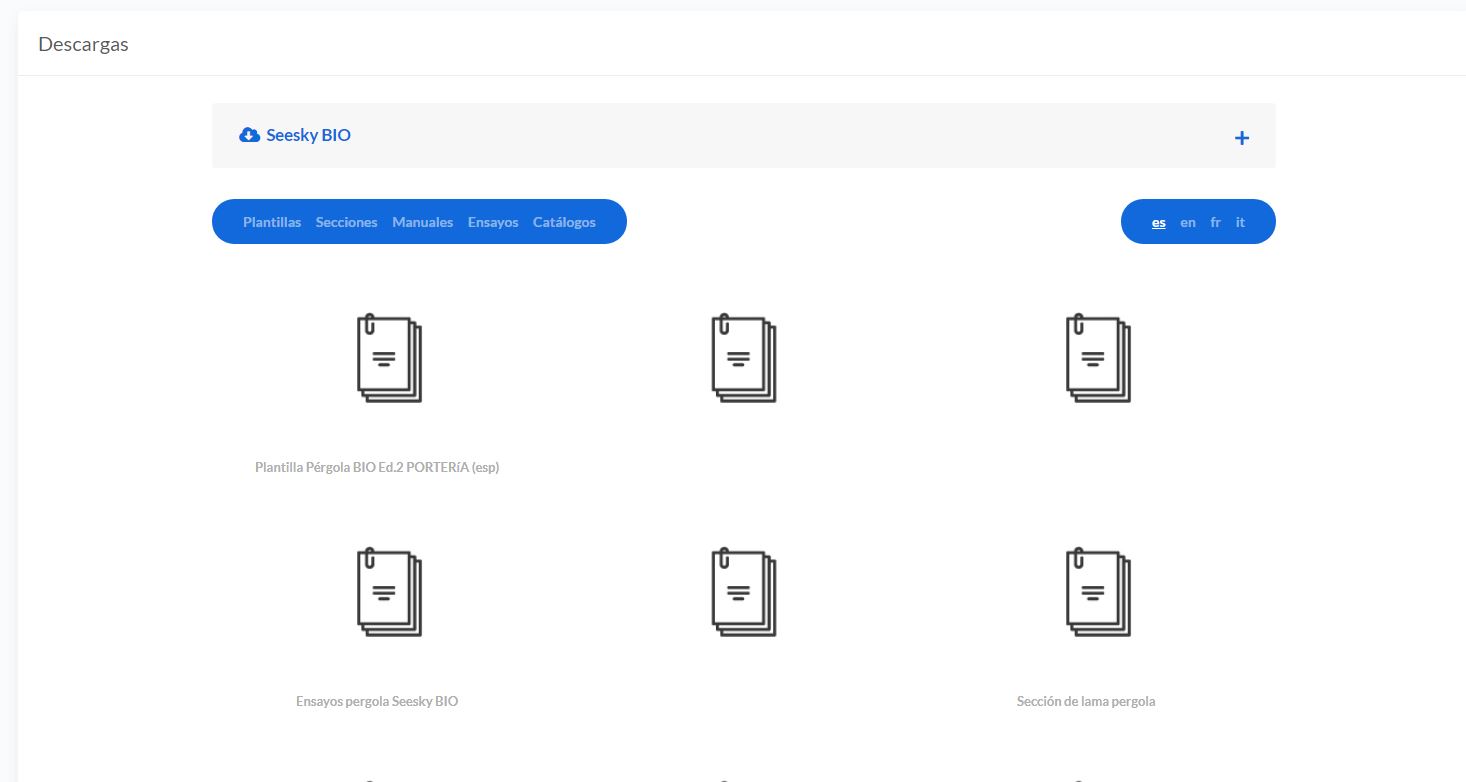Filter downloads by Catálogos
This screenshot has height=782, width=1466.
[564, 222]
